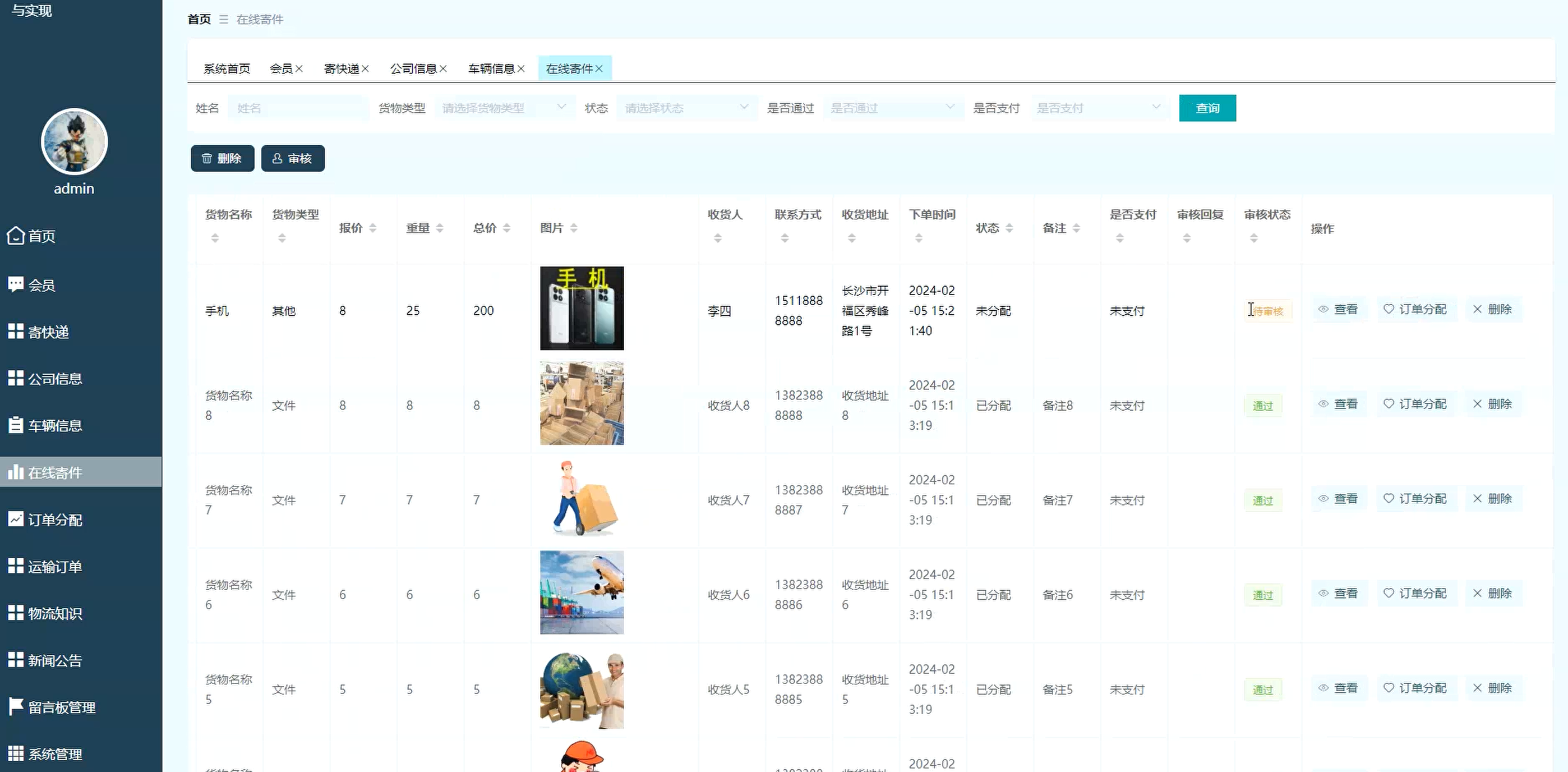
Task: Click the admin avatar picture
Action: coord(74,142)
